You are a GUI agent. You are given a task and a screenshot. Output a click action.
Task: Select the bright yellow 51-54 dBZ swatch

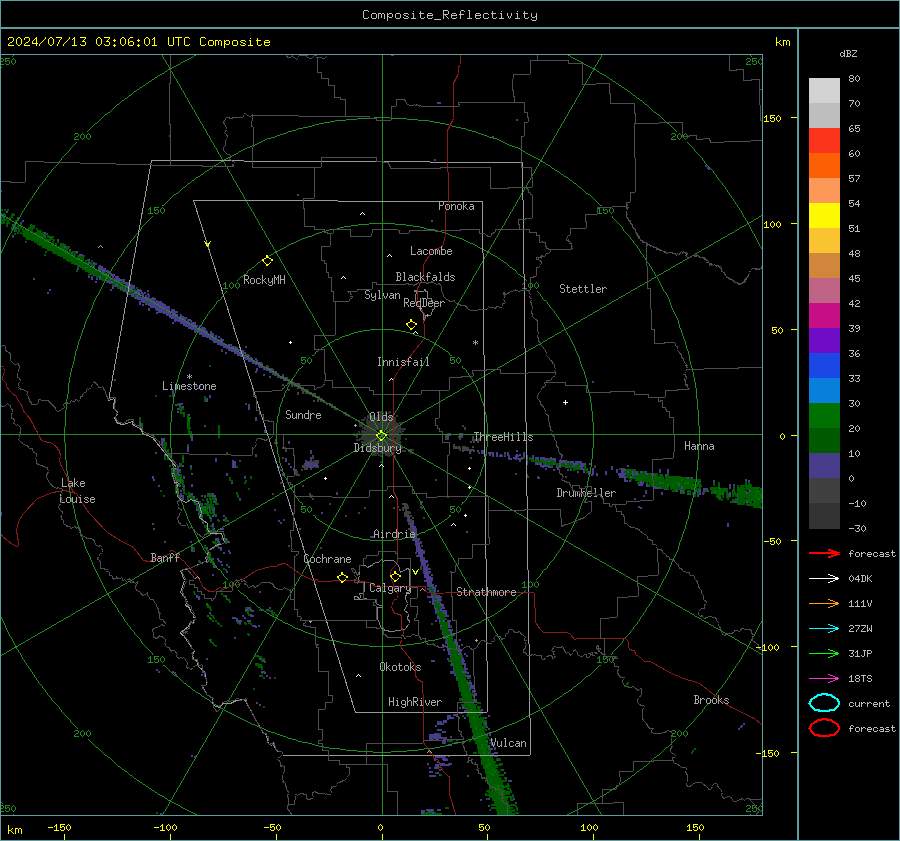[x=824, y=215]
